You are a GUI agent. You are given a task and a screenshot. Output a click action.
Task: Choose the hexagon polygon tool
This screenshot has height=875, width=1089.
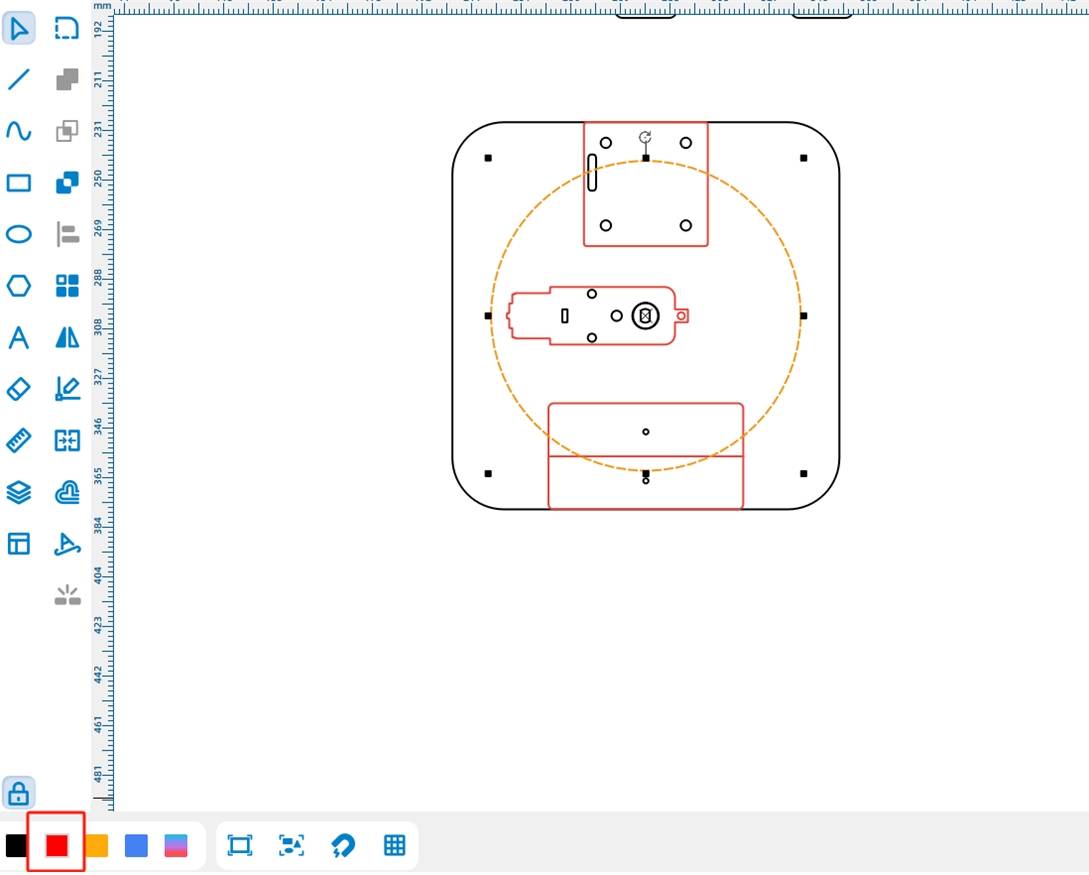coord(19,286)
